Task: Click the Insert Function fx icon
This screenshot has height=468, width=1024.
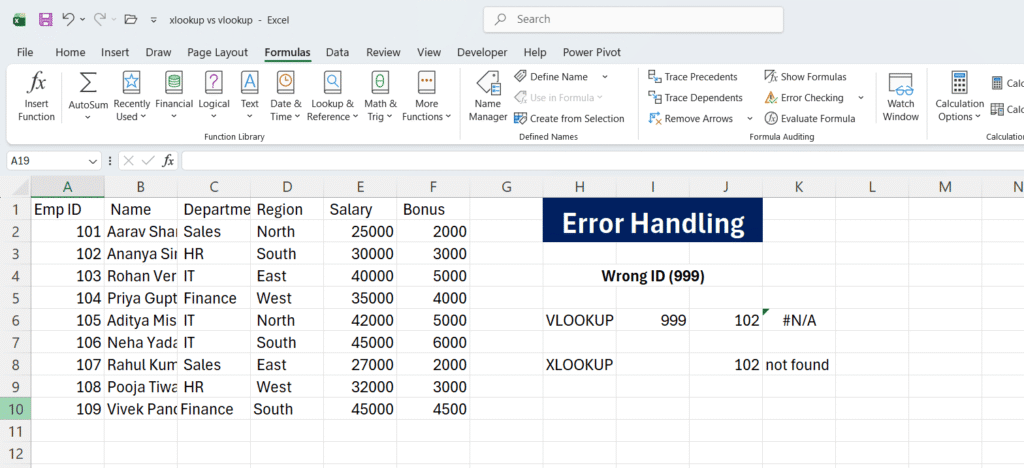Action: click(x=36, y=83)
